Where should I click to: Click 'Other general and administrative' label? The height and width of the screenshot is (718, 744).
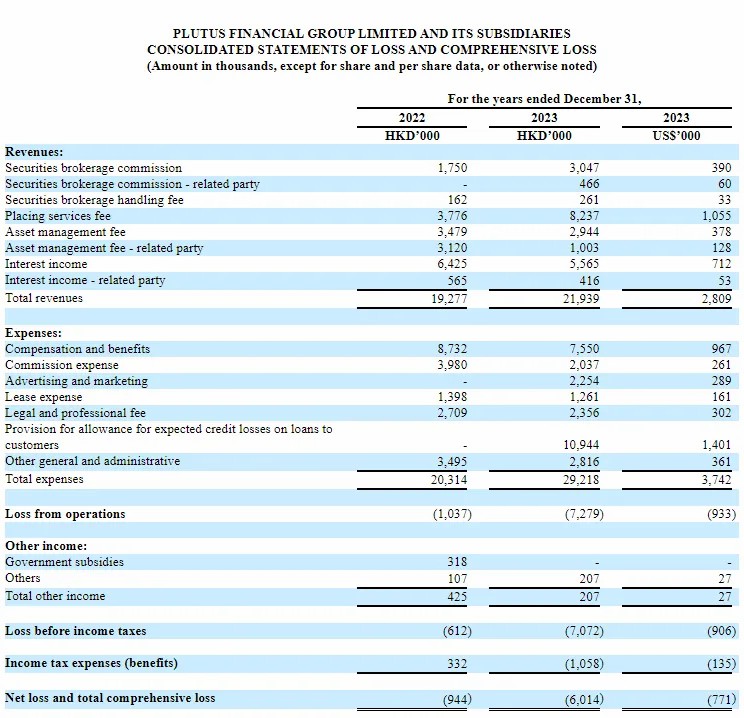93,461
